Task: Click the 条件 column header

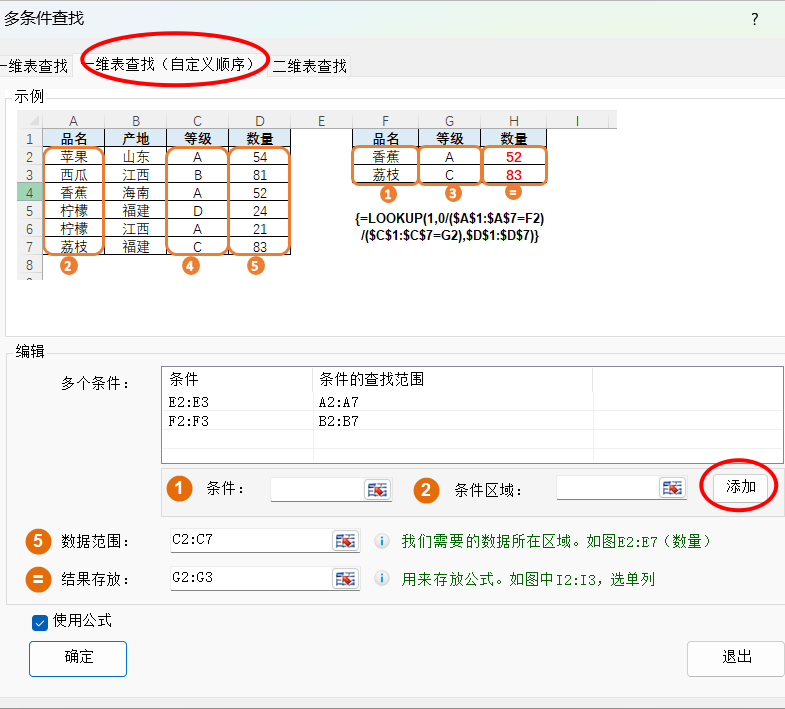Action: [x=237, y=380]
